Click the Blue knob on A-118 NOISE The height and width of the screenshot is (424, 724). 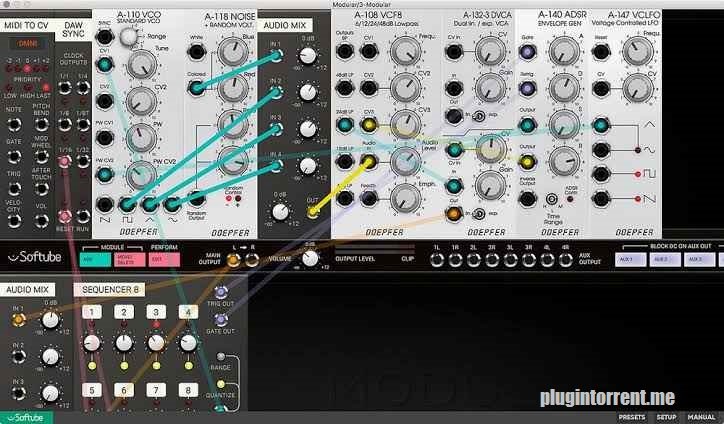tap(233, 52)
